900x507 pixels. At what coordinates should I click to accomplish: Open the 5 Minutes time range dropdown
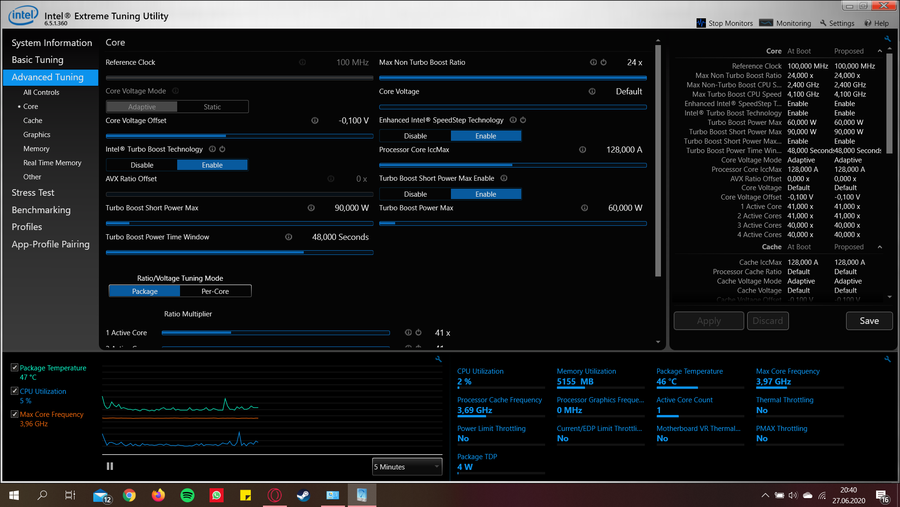pyautogui.click(x=406, y=467)
